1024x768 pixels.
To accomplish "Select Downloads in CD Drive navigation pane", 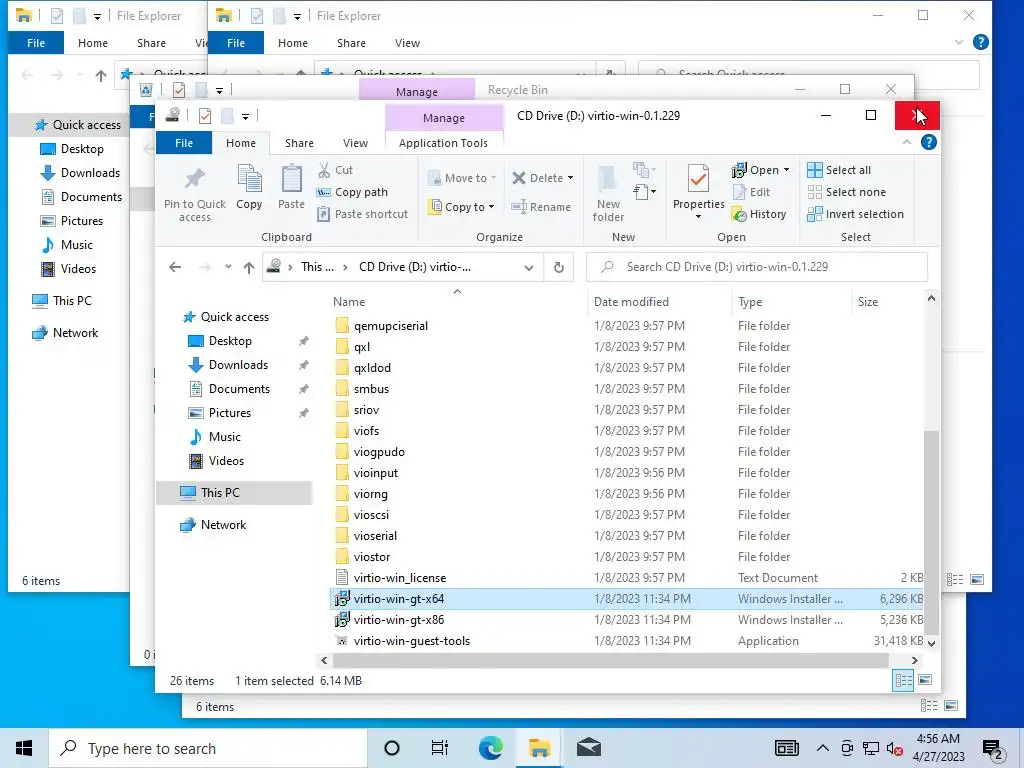I will click(238, 365).
